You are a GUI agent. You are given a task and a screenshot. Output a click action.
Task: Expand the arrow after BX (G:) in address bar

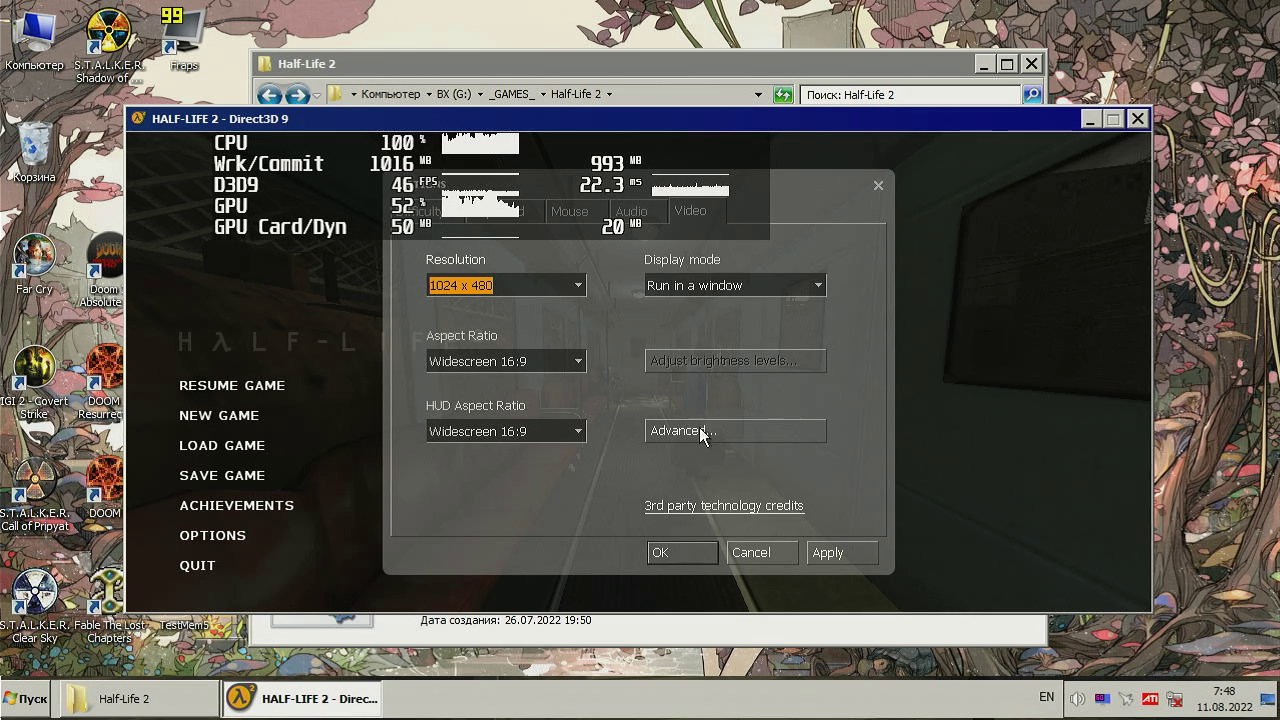[480, 94]
